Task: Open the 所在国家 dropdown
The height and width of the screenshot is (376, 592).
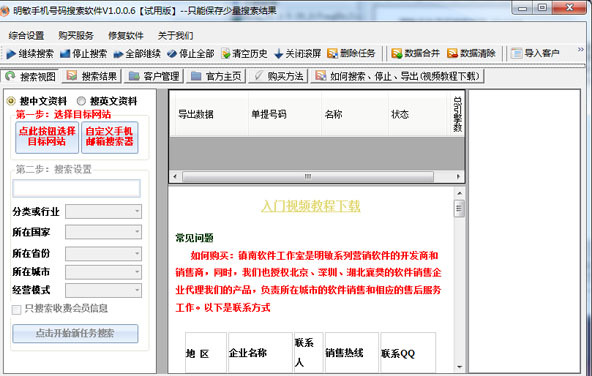Action: point(103,232)
